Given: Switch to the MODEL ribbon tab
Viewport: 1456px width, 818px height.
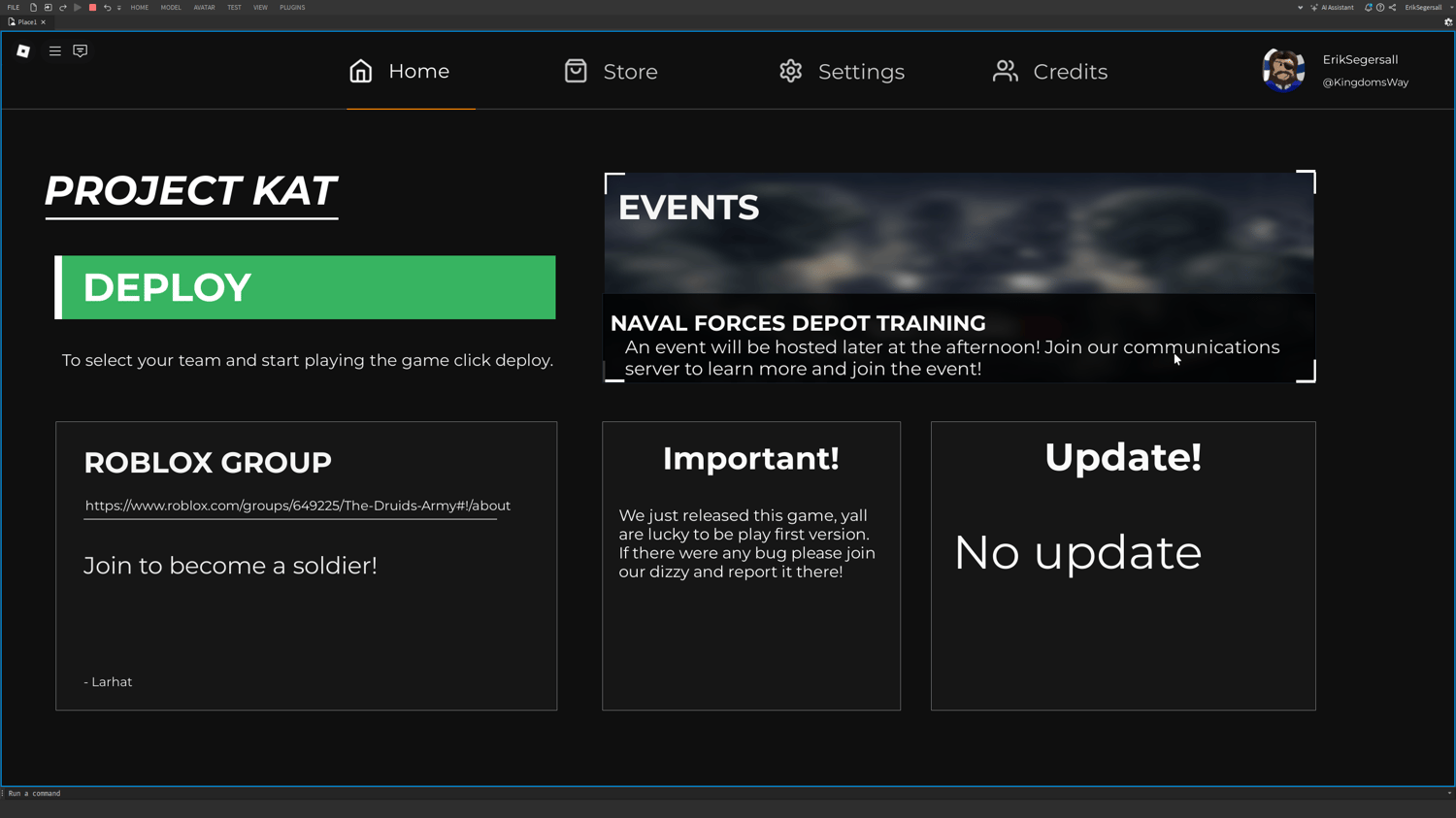Looking at the screenshot, I should [x=171, y=8].
